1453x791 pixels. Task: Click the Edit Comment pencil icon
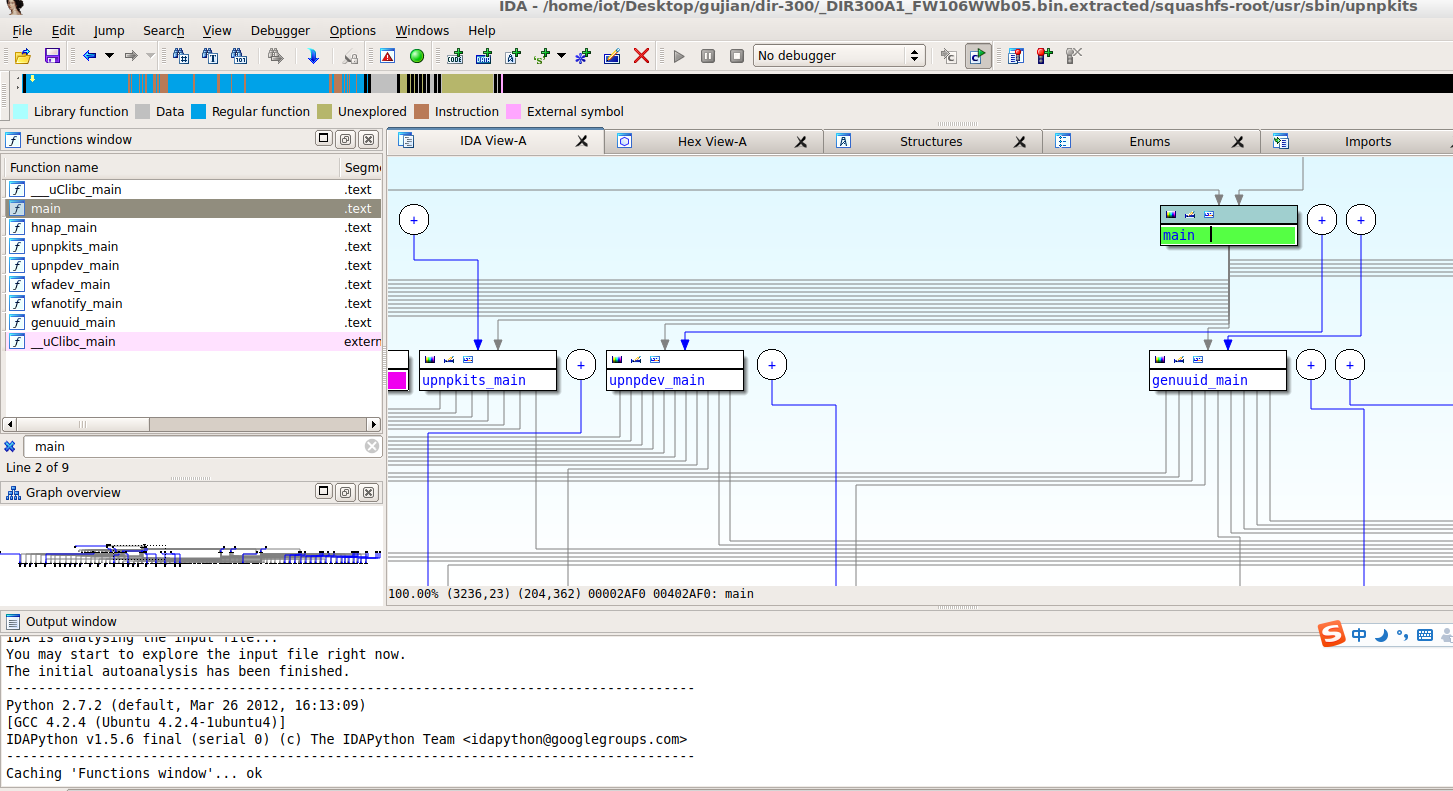coord(611,55)
